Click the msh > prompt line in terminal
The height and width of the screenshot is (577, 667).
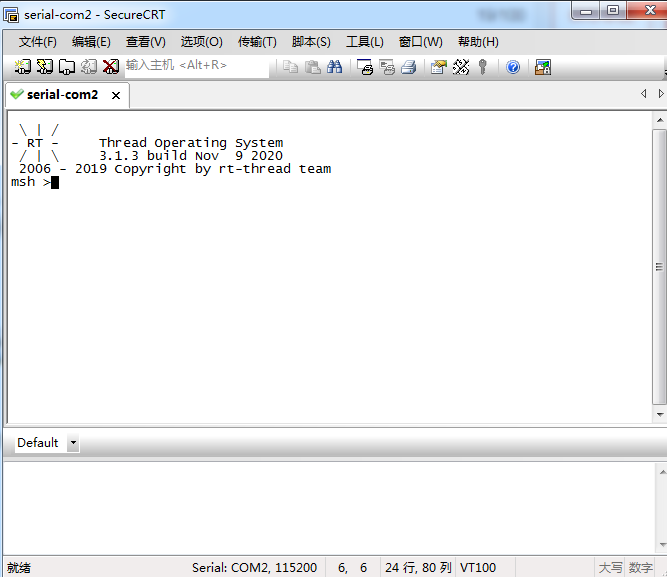coord(35,182)
